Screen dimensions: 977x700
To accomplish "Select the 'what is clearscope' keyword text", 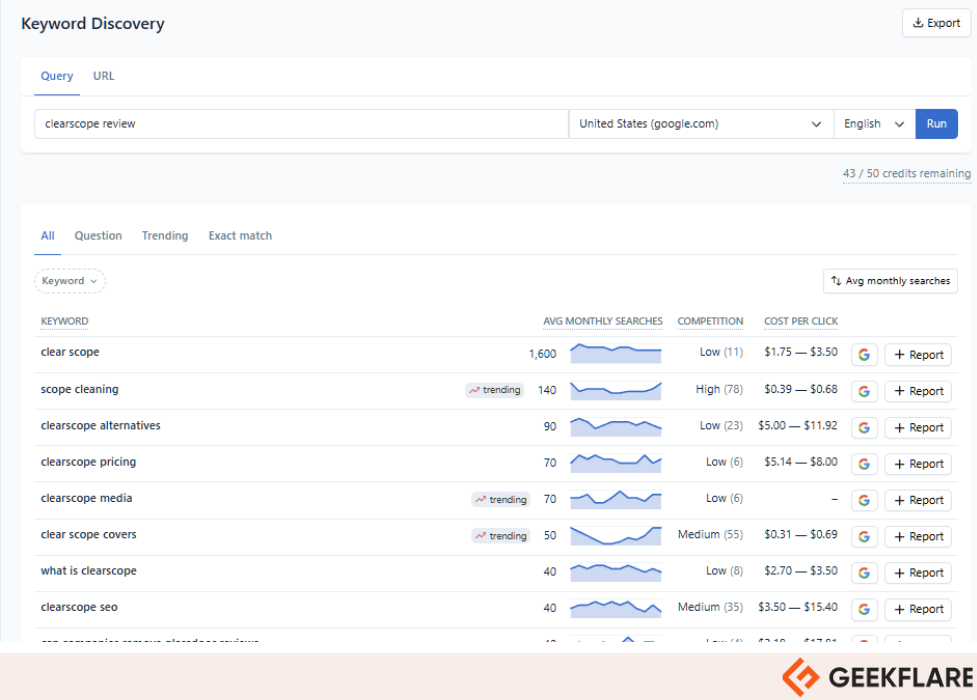I will pyautogui.click(x=88, y=571).
